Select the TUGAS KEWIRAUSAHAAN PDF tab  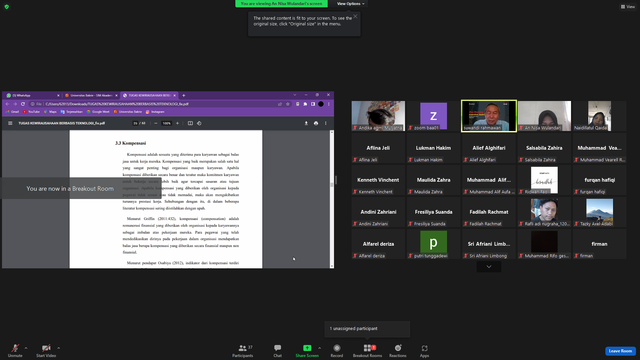pos(149,96)
